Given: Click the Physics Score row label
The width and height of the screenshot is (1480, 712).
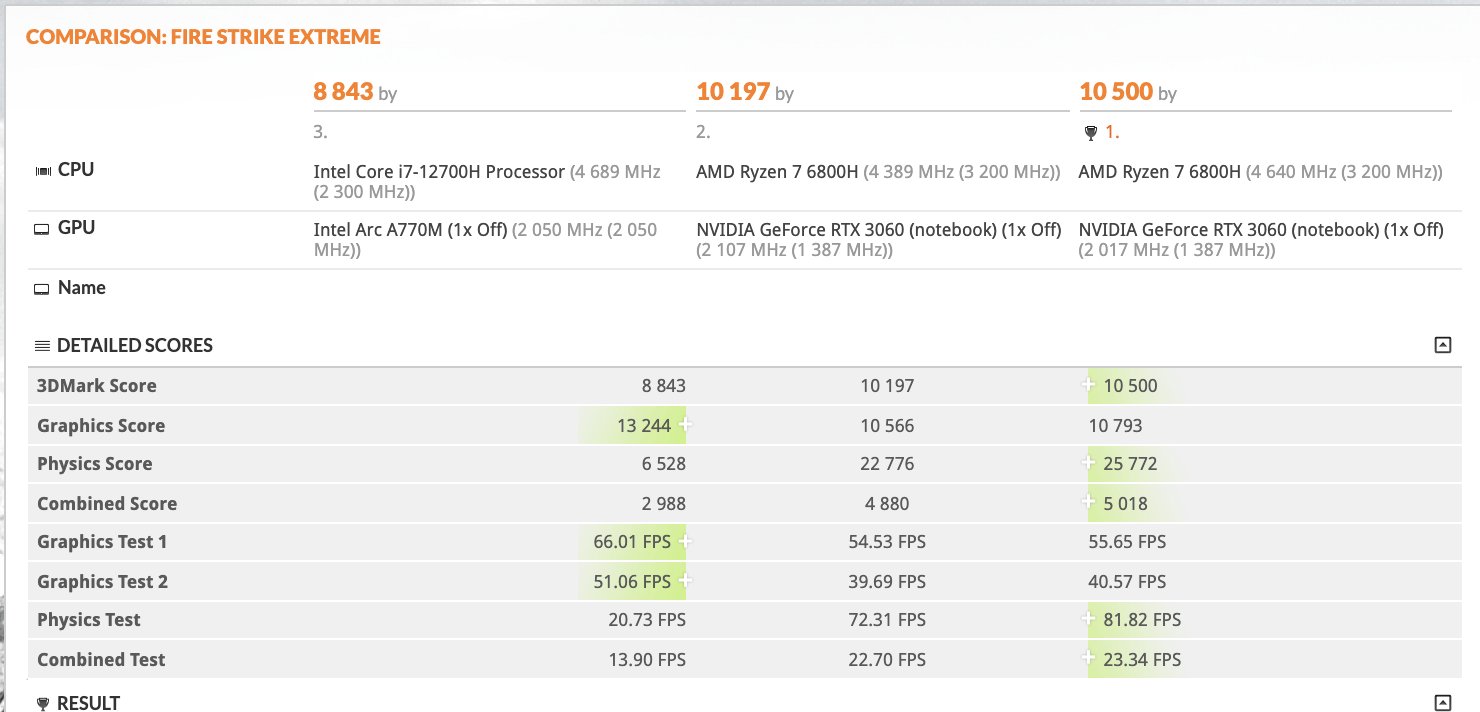Looking at the screenshot, I should point(95,464).
